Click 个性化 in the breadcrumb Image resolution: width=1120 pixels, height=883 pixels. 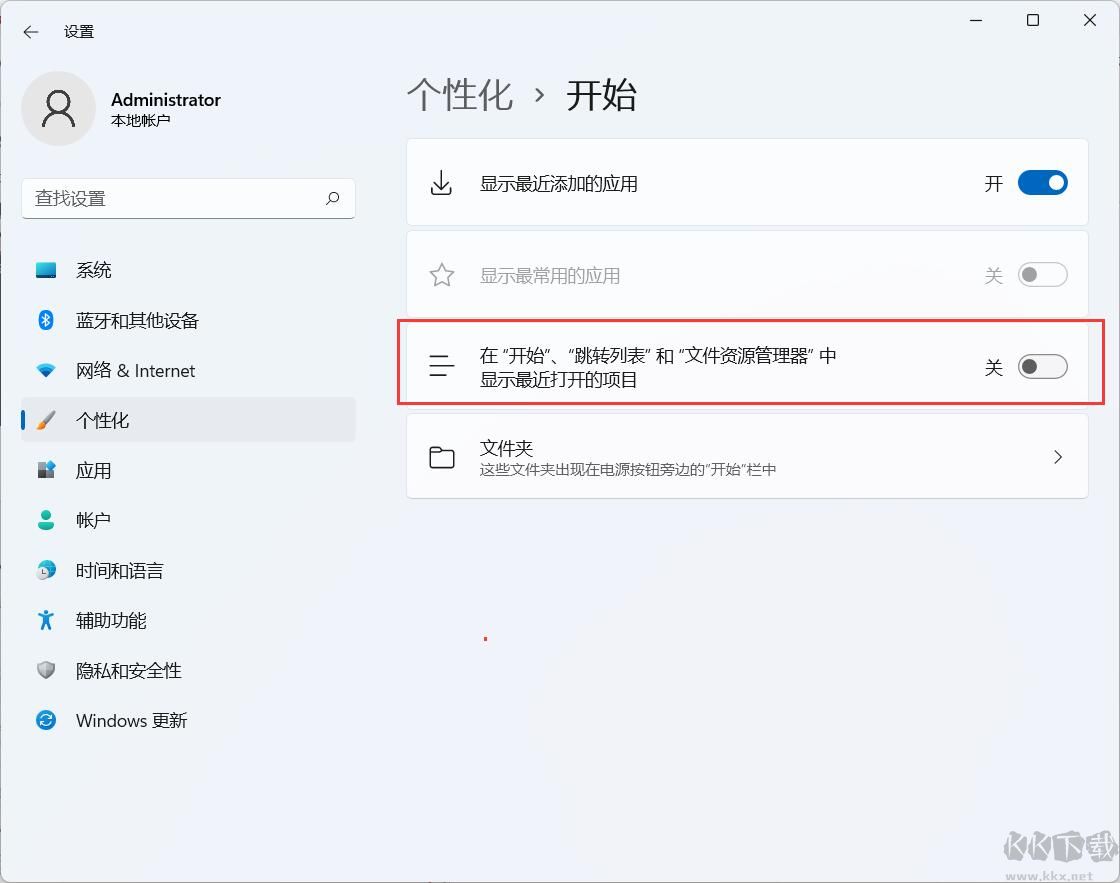pyautogui.click(x=459, y=95)
